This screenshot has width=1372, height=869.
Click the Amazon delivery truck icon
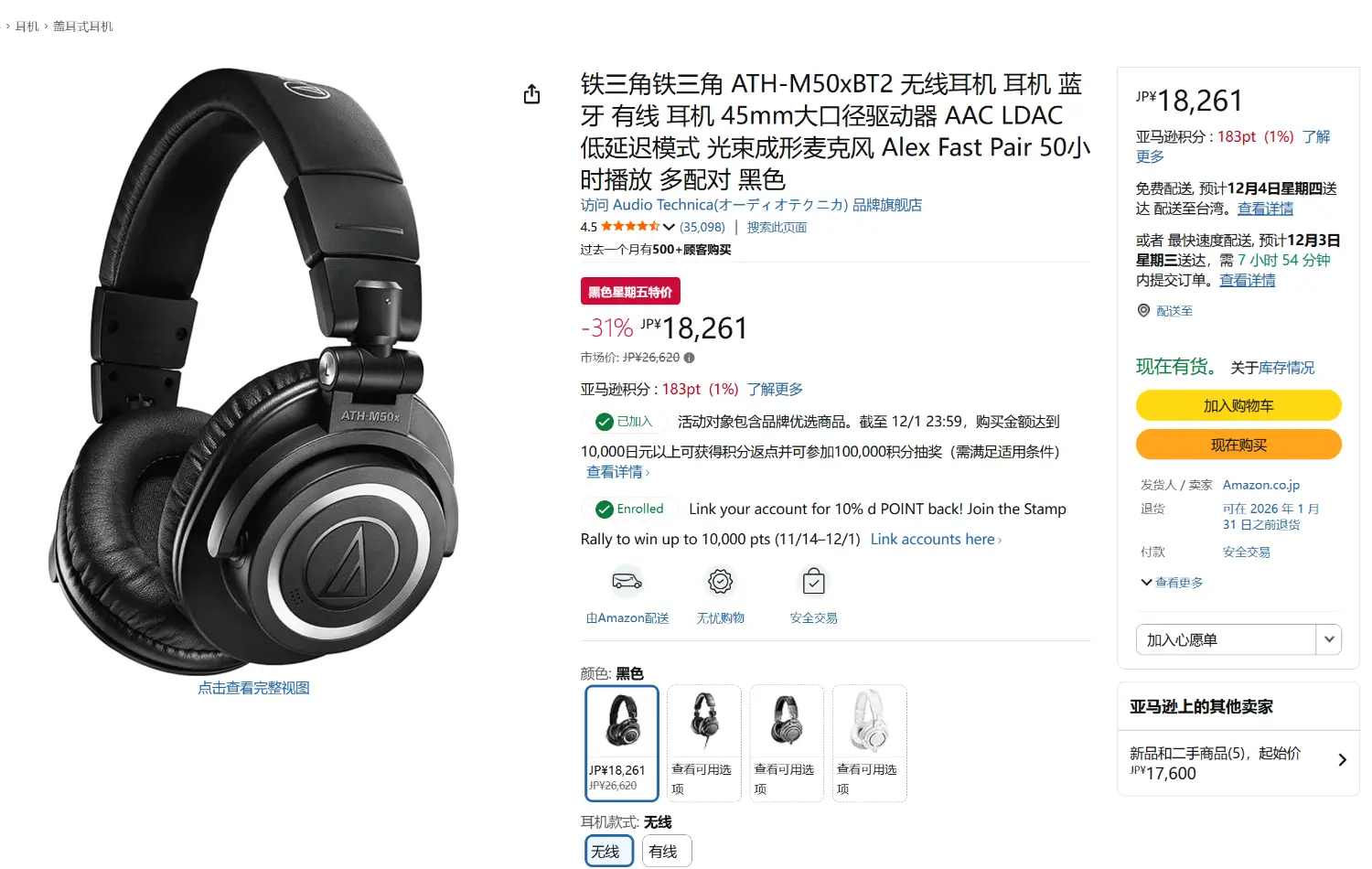[x=627, y=581]
